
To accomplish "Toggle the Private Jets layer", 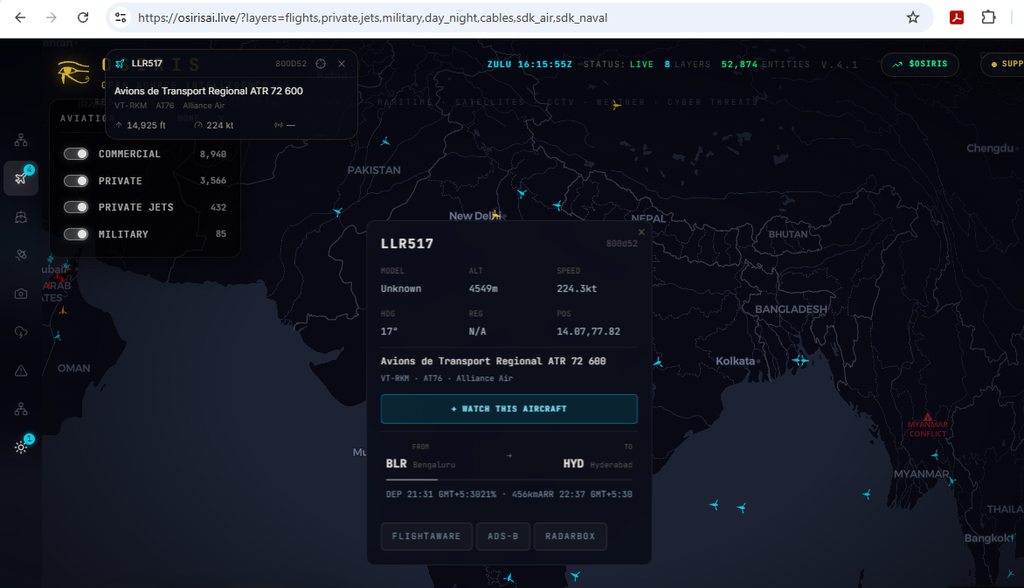I will (x=76, y=207).
